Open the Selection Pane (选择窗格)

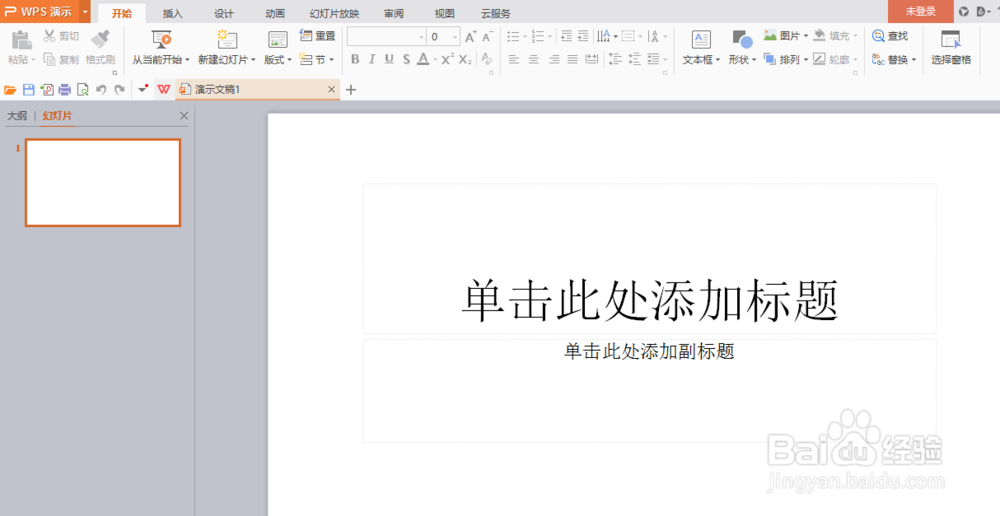click(951, 48)
